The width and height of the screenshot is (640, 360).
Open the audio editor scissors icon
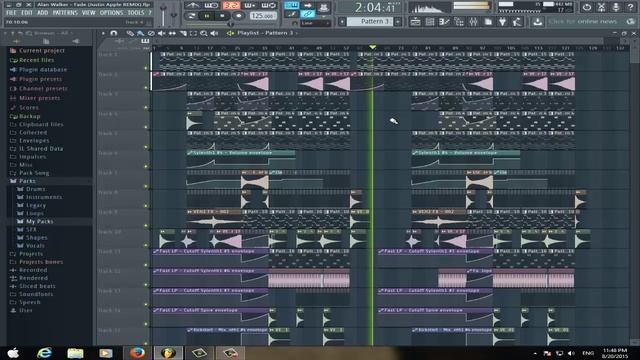click(601, 7)
